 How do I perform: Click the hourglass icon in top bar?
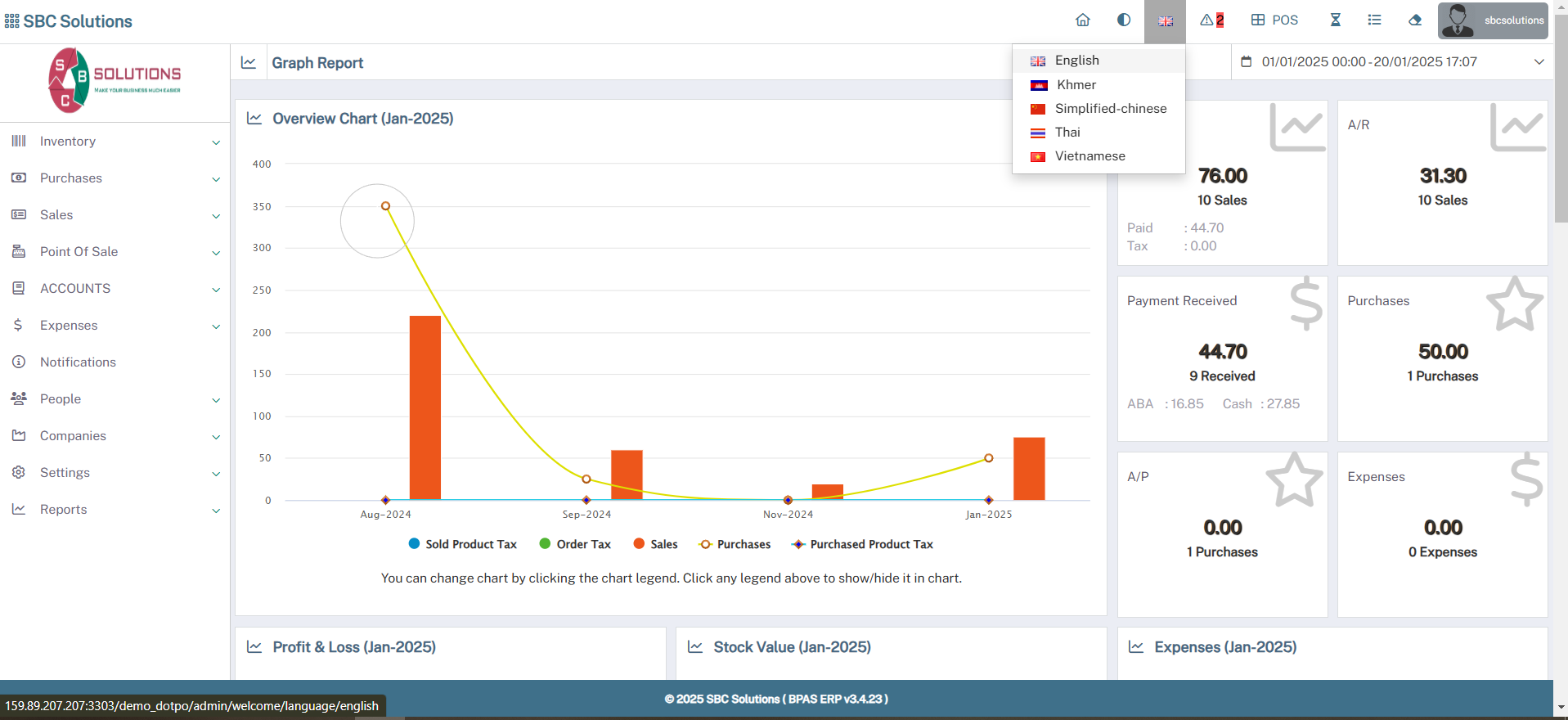(1335, 20)
